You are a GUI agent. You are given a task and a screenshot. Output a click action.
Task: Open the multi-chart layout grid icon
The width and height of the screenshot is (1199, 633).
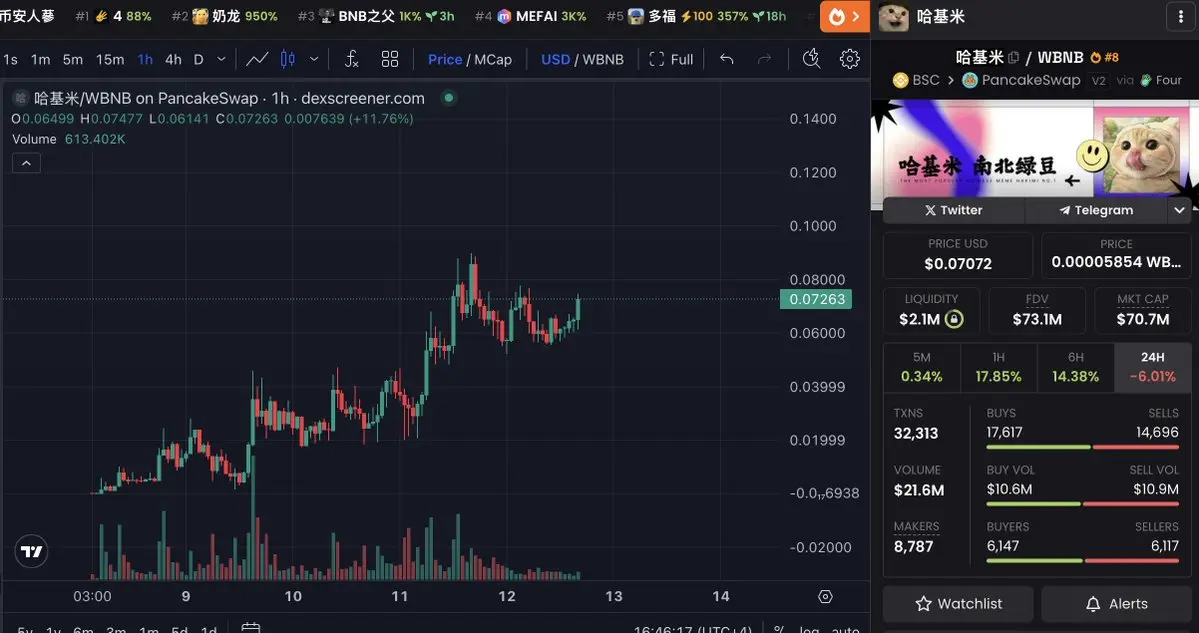[390, 59]
